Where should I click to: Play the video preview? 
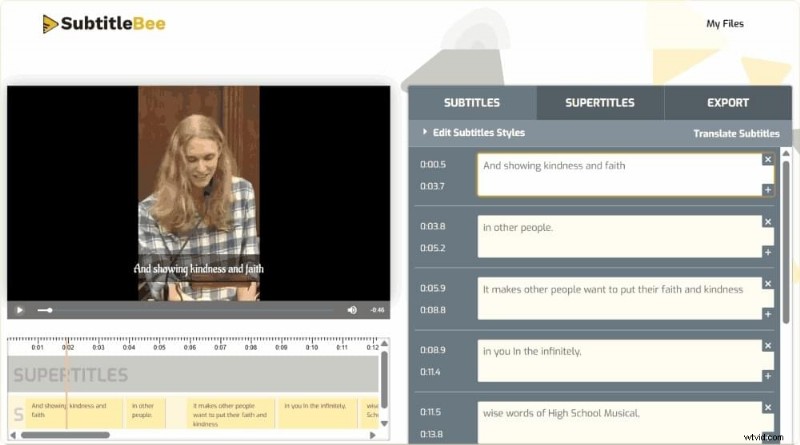(20, 310)
